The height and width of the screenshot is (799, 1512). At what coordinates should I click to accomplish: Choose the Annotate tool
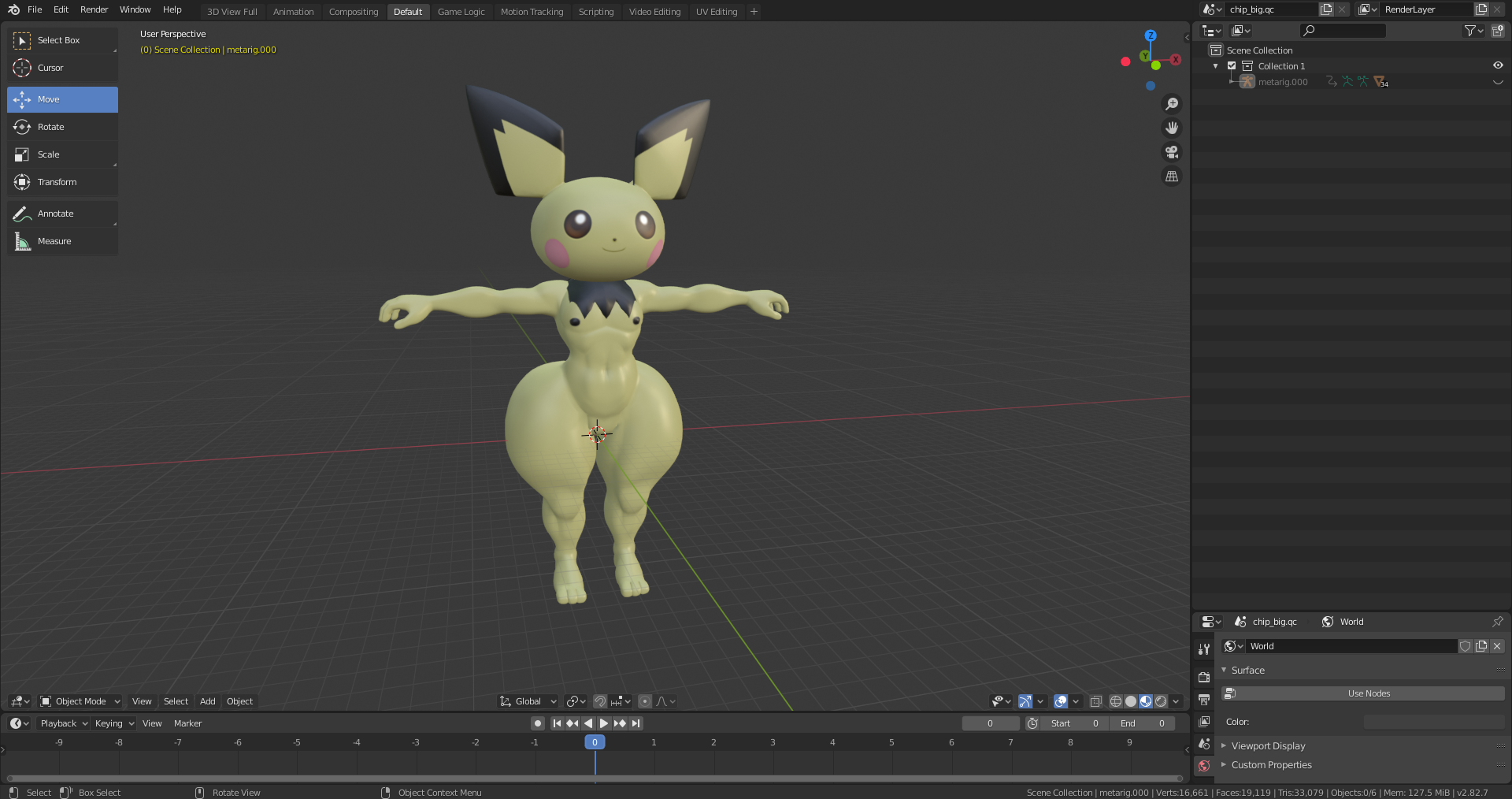pyautogui.click(x=62, y=214)
